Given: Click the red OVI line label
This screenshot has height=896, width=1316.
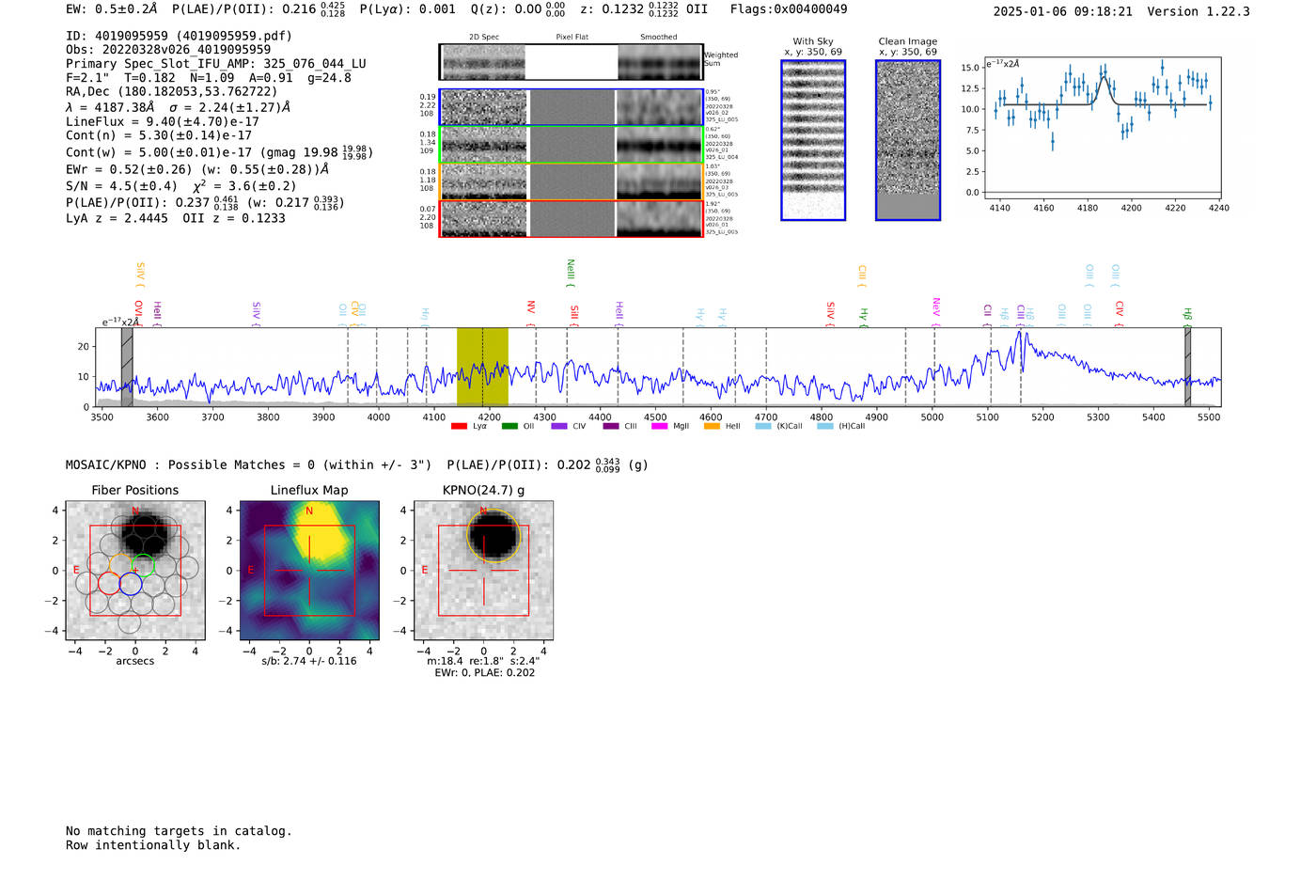Looking at the screenshot, I should click(x=138, y=311).
